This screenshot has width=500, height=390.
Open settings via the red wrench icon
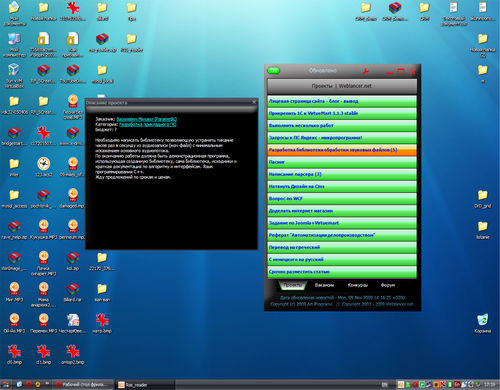[x=366, y=71]
